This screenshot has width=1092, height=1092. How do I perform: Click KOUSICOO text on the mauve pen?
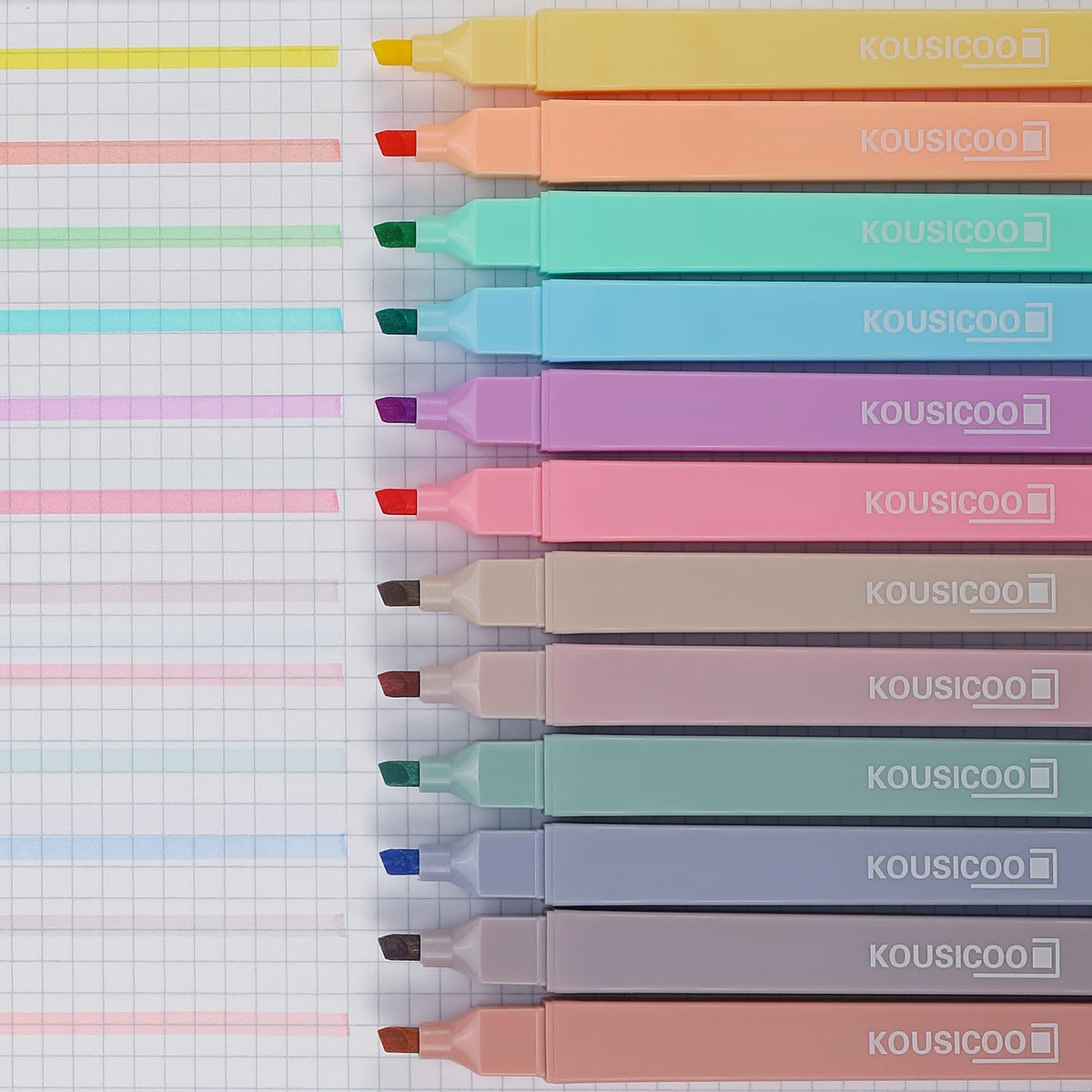coord(945,688)
